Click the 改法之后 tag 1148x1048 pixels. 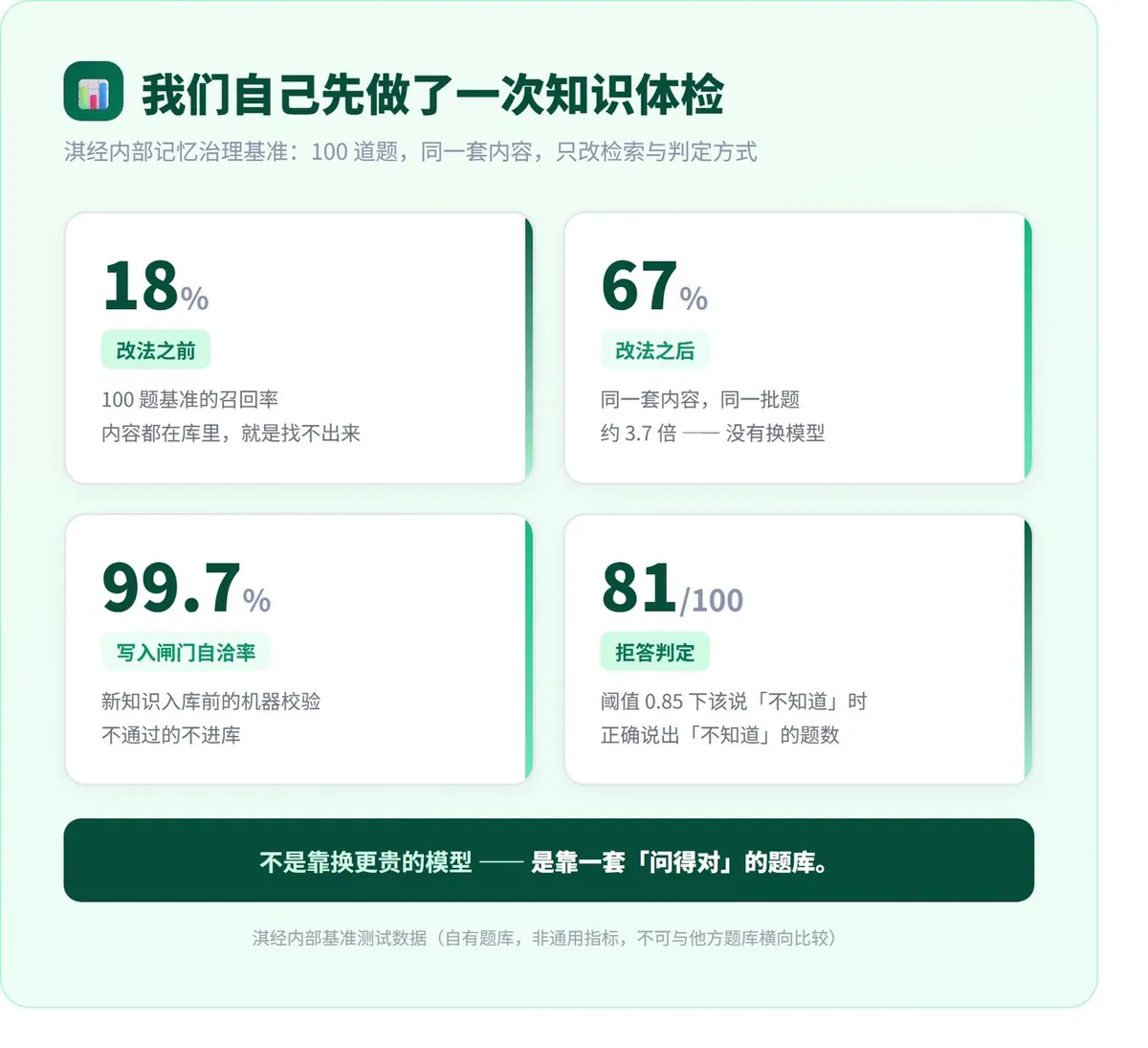(655, 350)
